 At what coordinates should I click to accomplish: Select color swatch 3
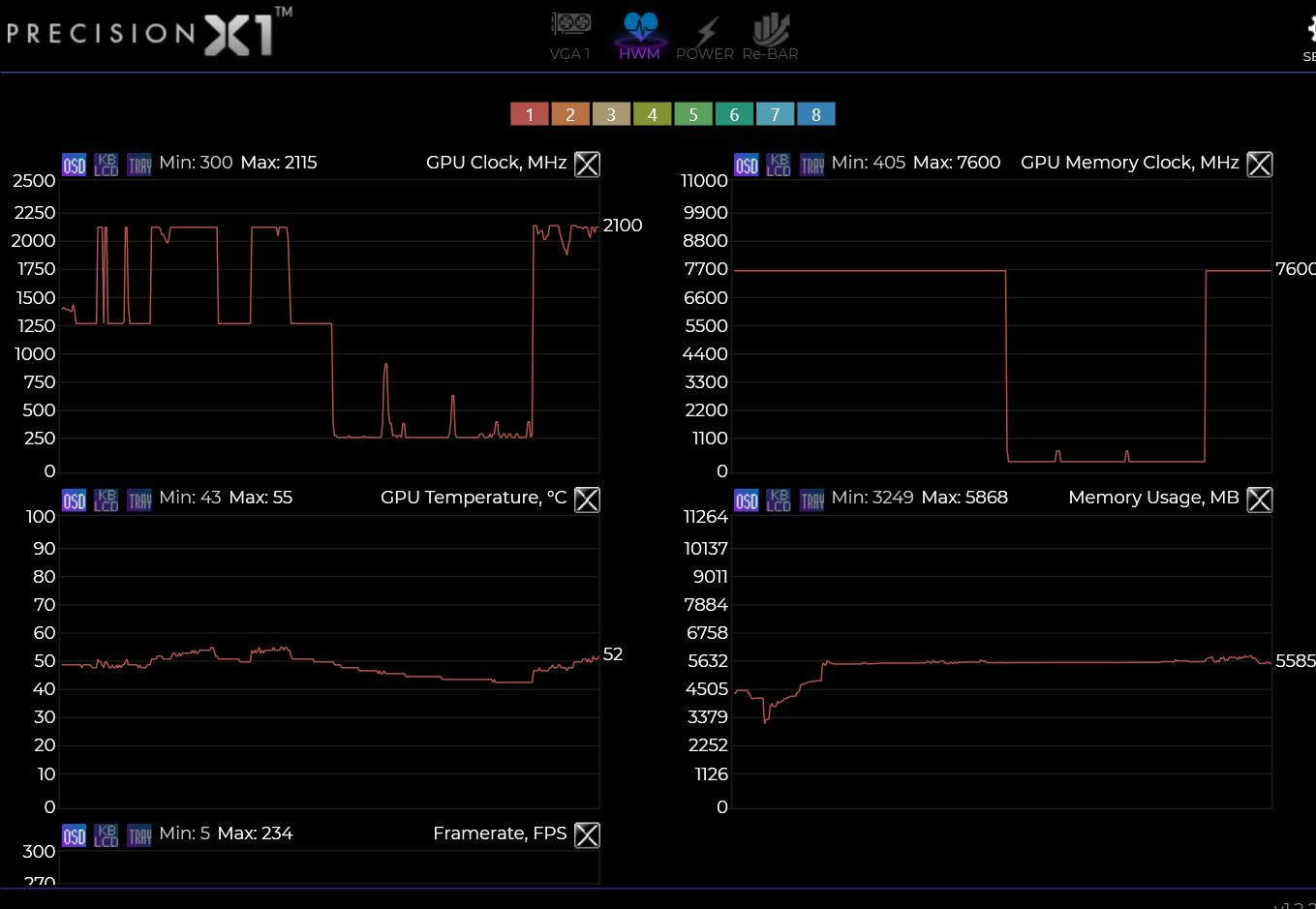611,114
